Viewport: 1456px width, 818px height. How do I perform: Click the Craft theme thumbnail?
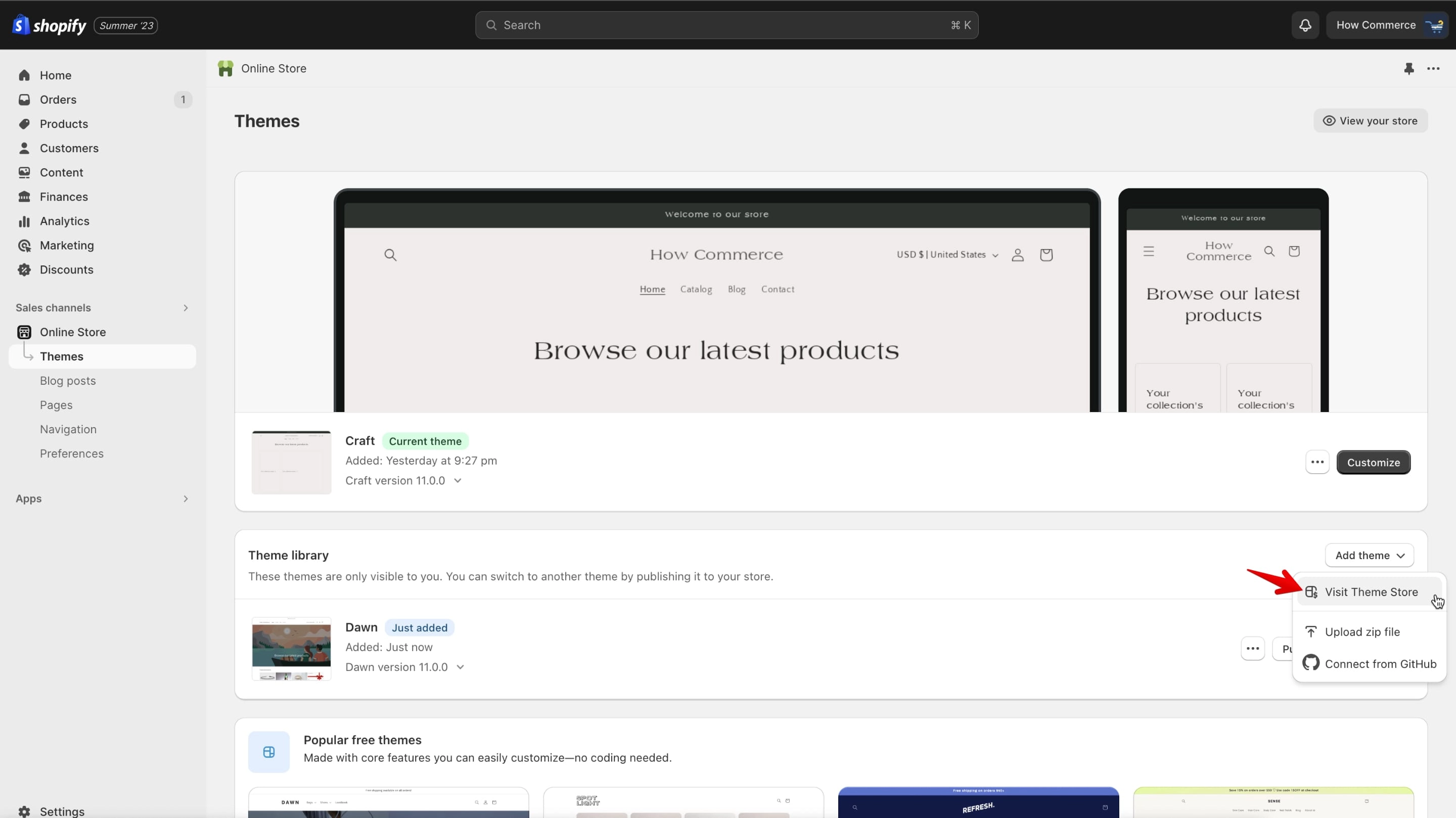point(291,462)
